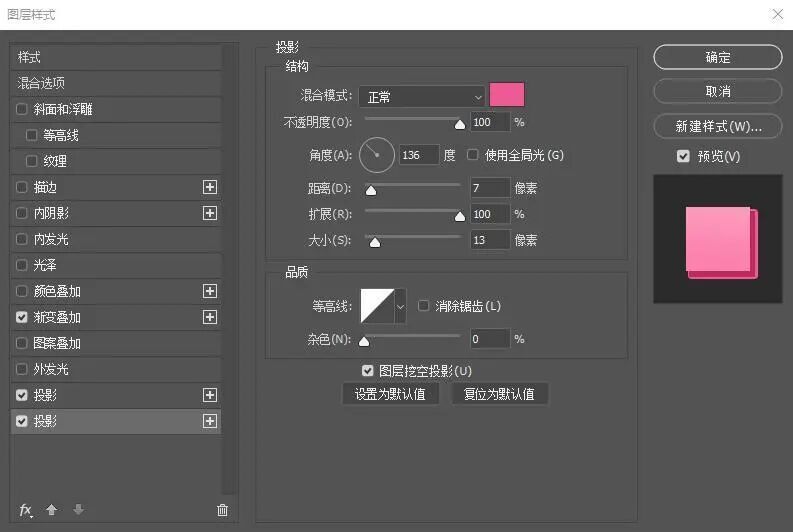Open the 等高线 contour picker arrow
The height and width of the screenshot is (532, 793).
tap(400, 306)
